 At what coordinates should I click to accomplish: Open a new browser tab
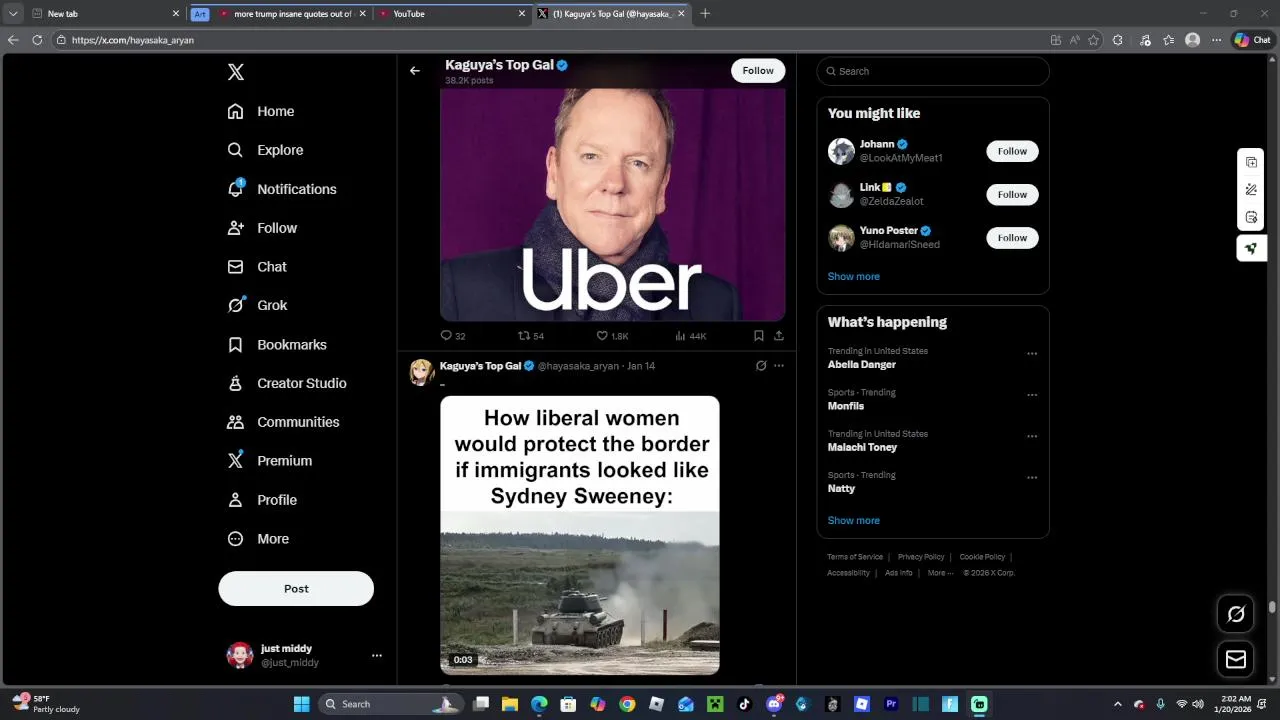[705, 14]
